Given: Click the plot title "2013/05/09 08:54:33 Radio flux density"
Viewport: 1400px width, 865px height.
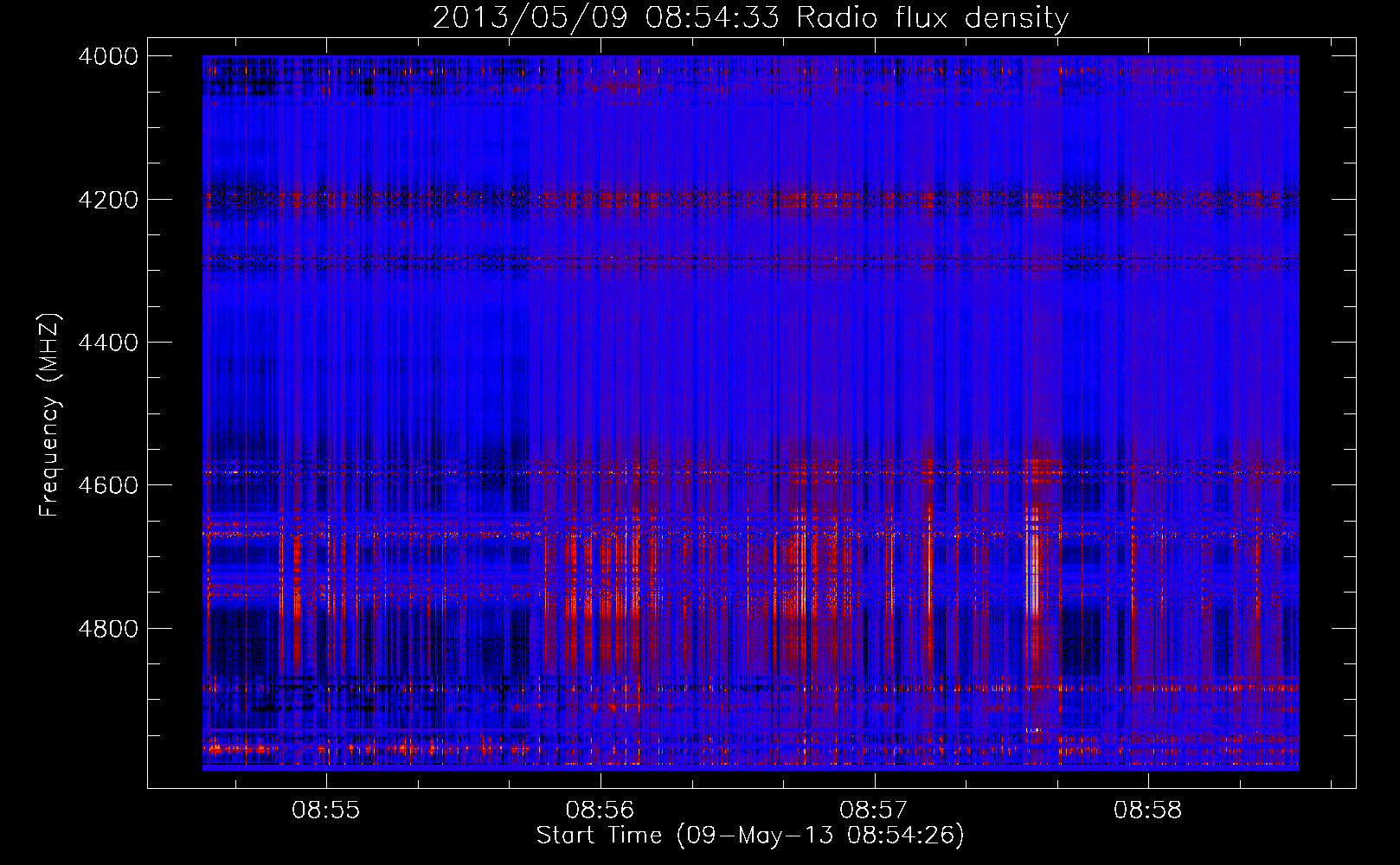Looking at the screenshot, I should point(751,17).
